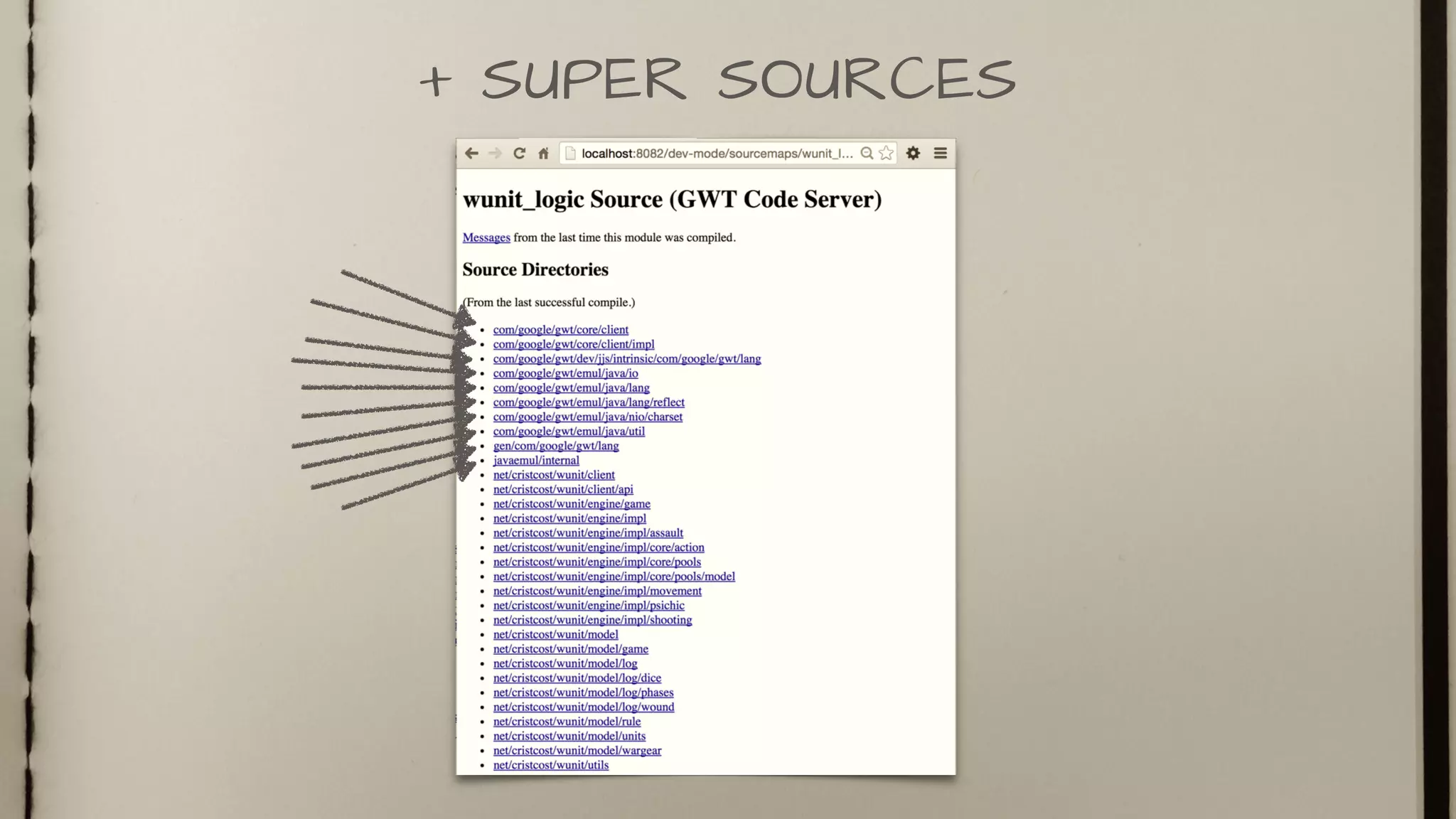Open com/google/gwt/emul/java/lang link
Viewport: 1456px width, 819px height.
572,388
